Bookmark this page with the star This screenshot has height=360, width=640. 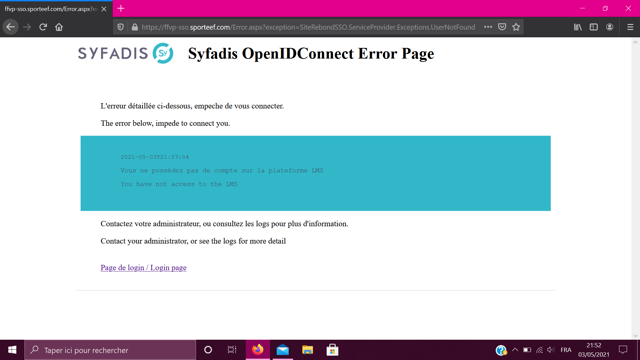click(x=516, y=27)
